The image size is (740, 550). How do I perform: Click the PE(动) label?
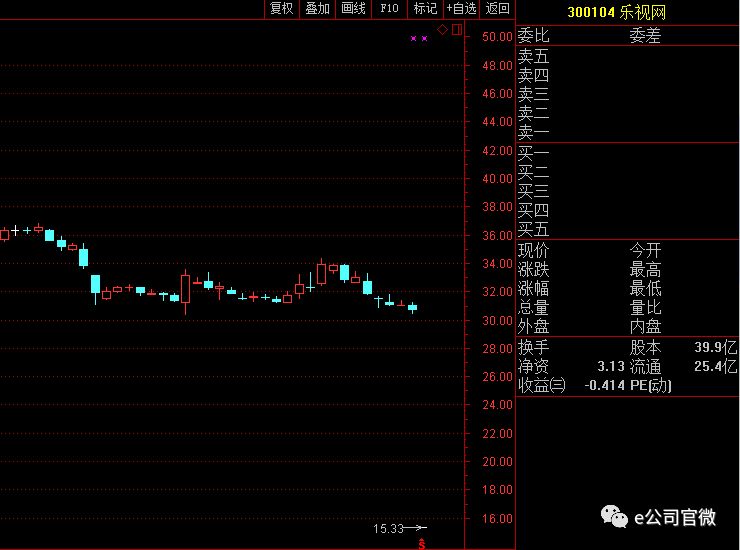point(651,385)
